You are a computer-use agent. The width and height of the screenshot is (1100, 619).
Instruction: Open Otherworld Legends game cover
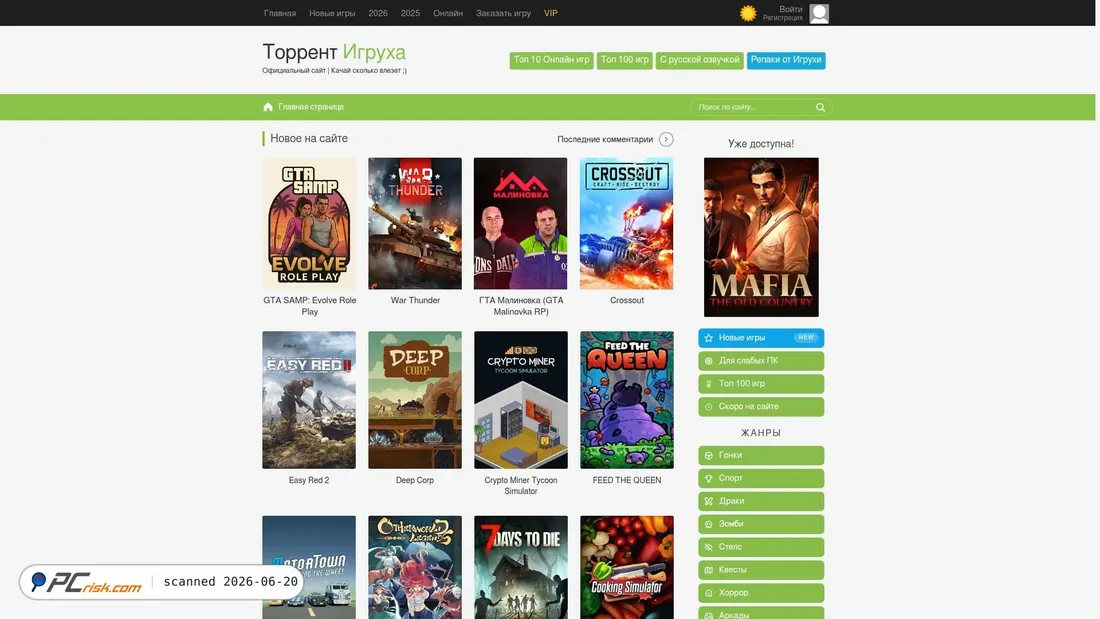(415, 567)
